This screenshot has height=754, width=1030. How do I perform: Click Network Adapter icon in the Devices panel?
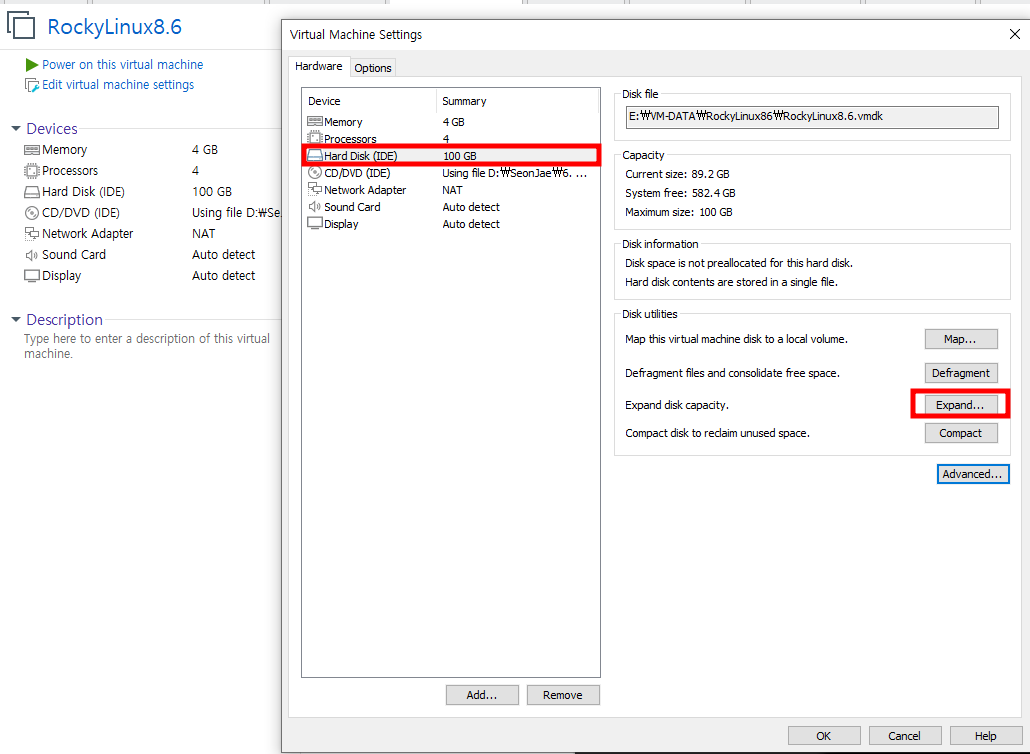click(x=32, y=234)
